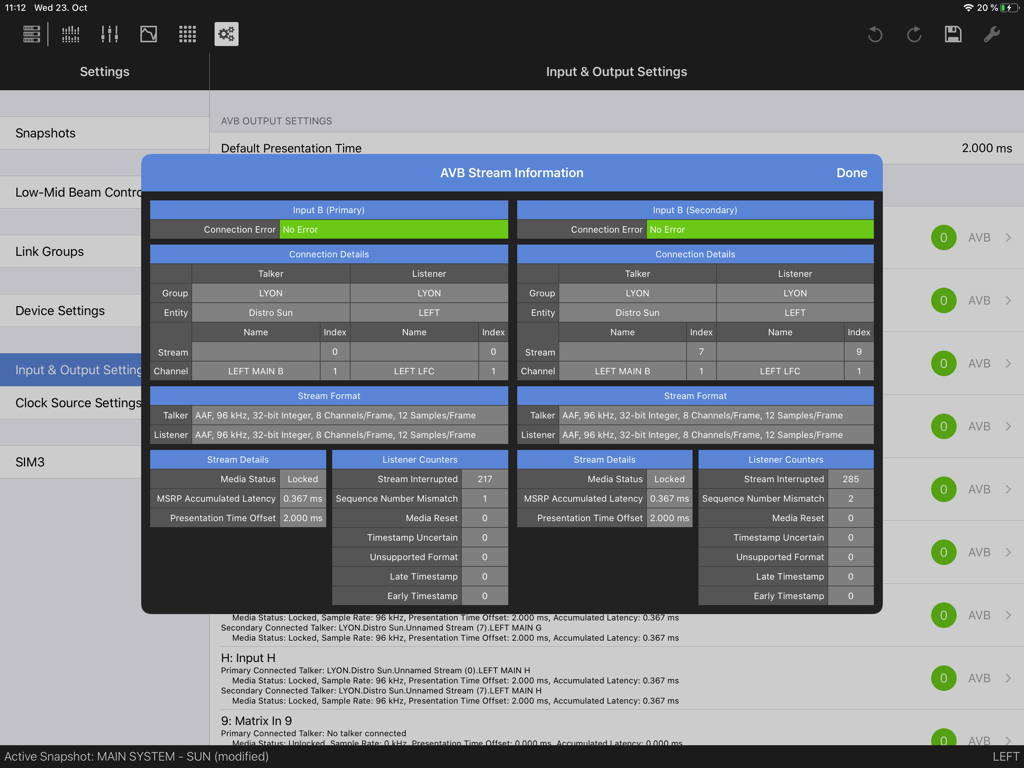The height and width of the screenshot is (768, 1024).
Task: Click the highlighted settings gears icon
Action: pos(226,33)
